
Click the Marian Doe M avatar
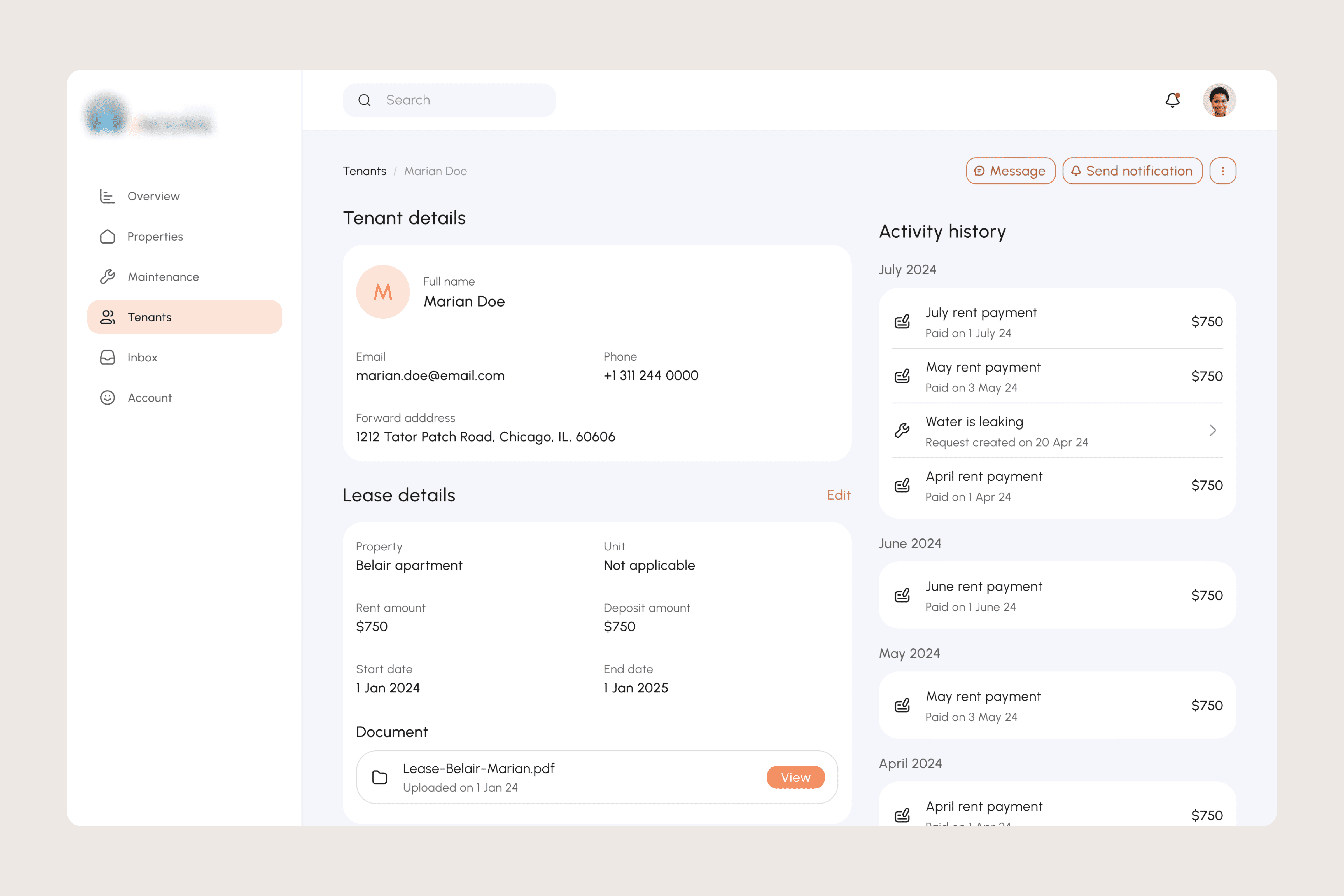coord(383,291)
